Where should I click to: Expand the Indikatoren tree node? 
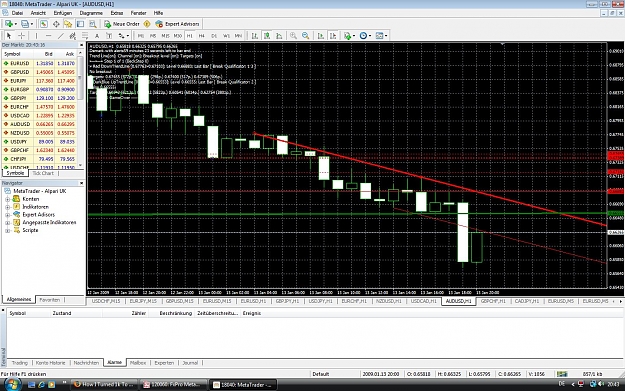pos(7,207)
